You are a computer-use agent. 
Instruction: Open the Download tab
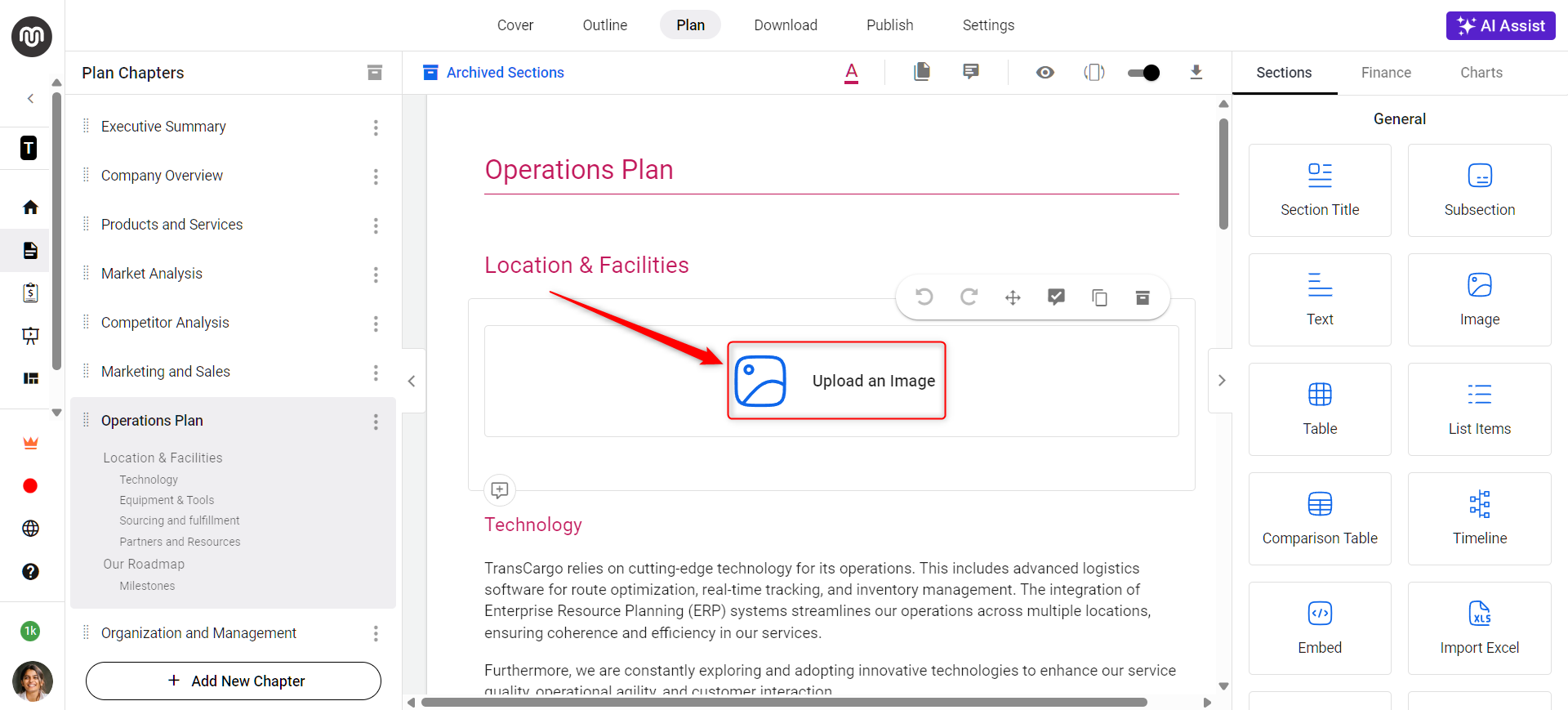pos(786,25)
